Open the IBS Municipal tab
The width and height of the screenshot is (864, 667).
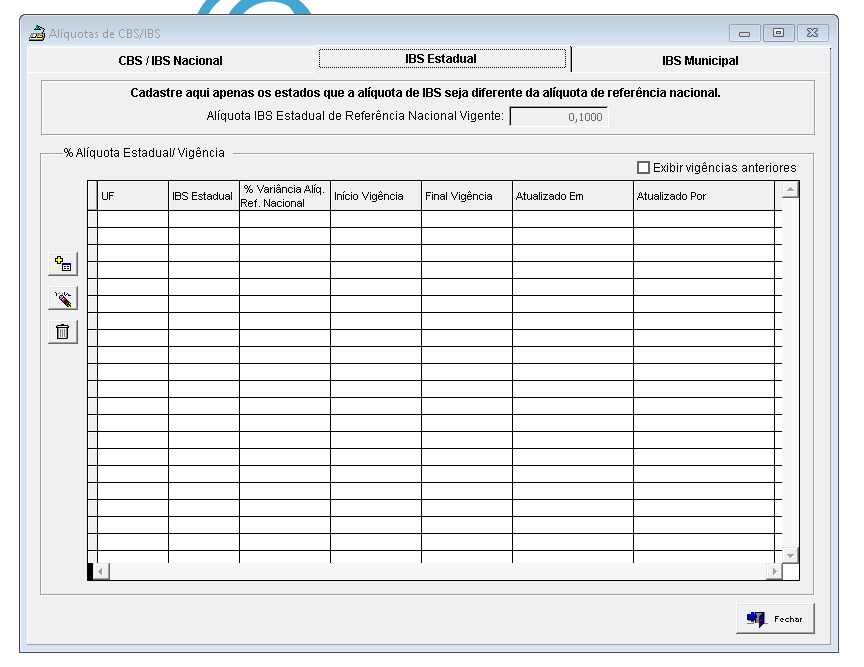(x=700, y=61)
